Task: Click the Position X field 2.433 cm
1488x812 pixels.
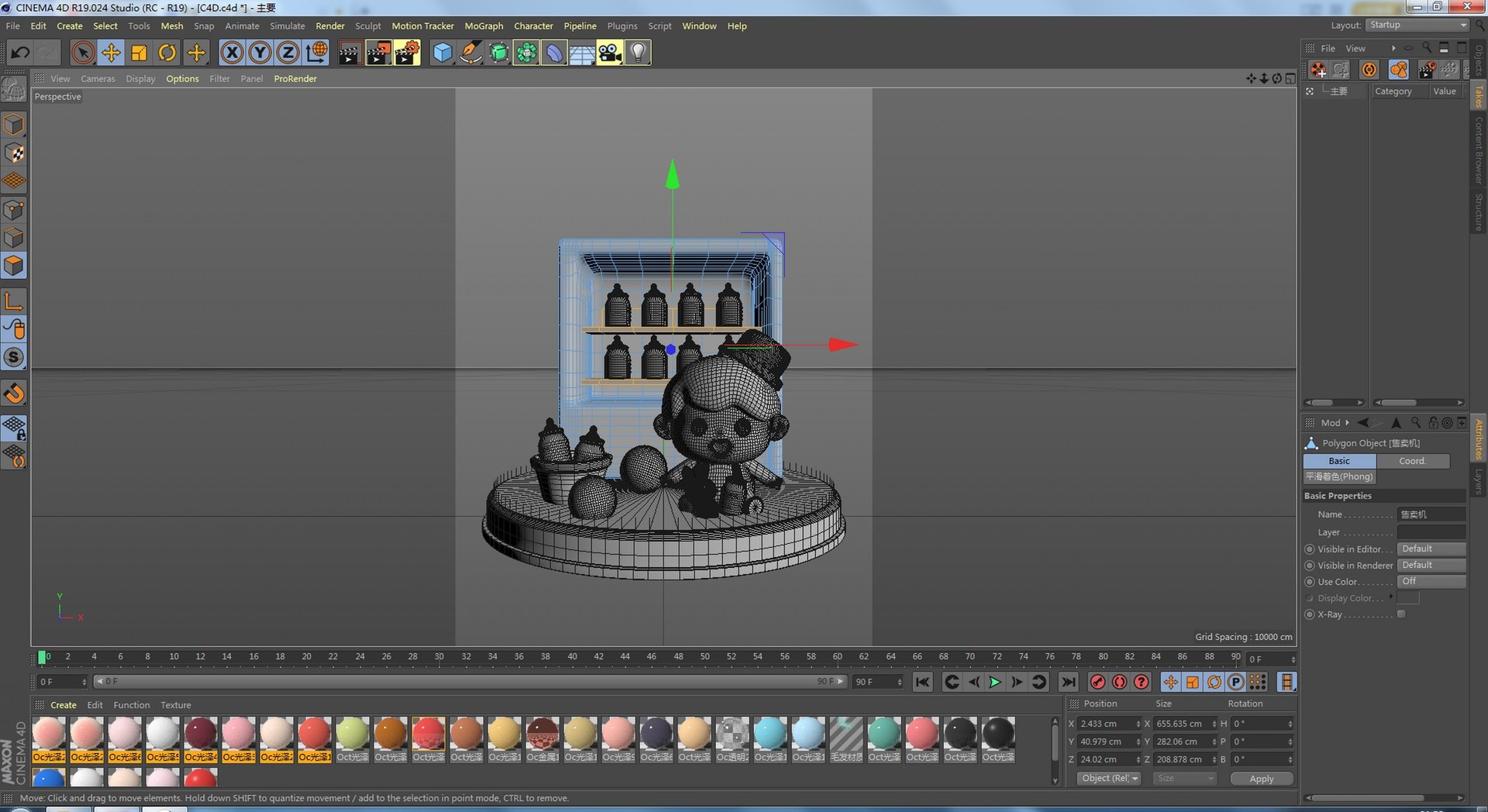Action: 1110,724
